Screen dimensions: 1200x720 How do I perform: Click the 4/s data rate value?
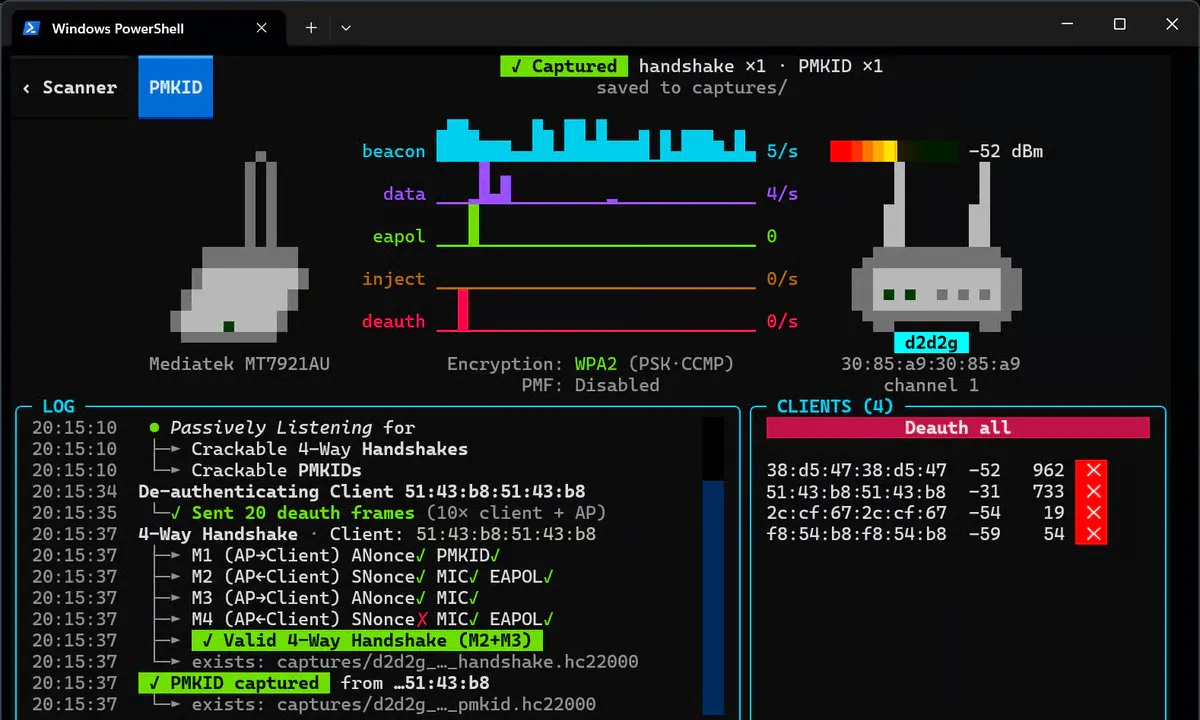(x=783, y=194)
